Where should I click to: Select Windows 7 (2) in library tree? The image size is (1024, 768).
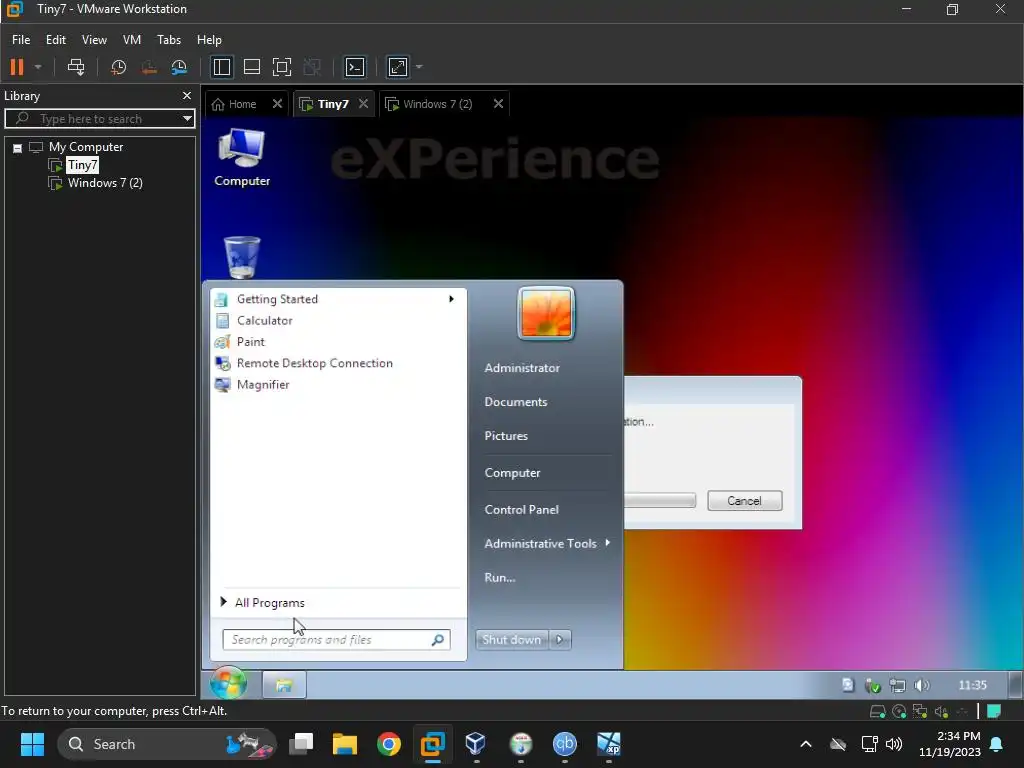(x=105, y=183)
